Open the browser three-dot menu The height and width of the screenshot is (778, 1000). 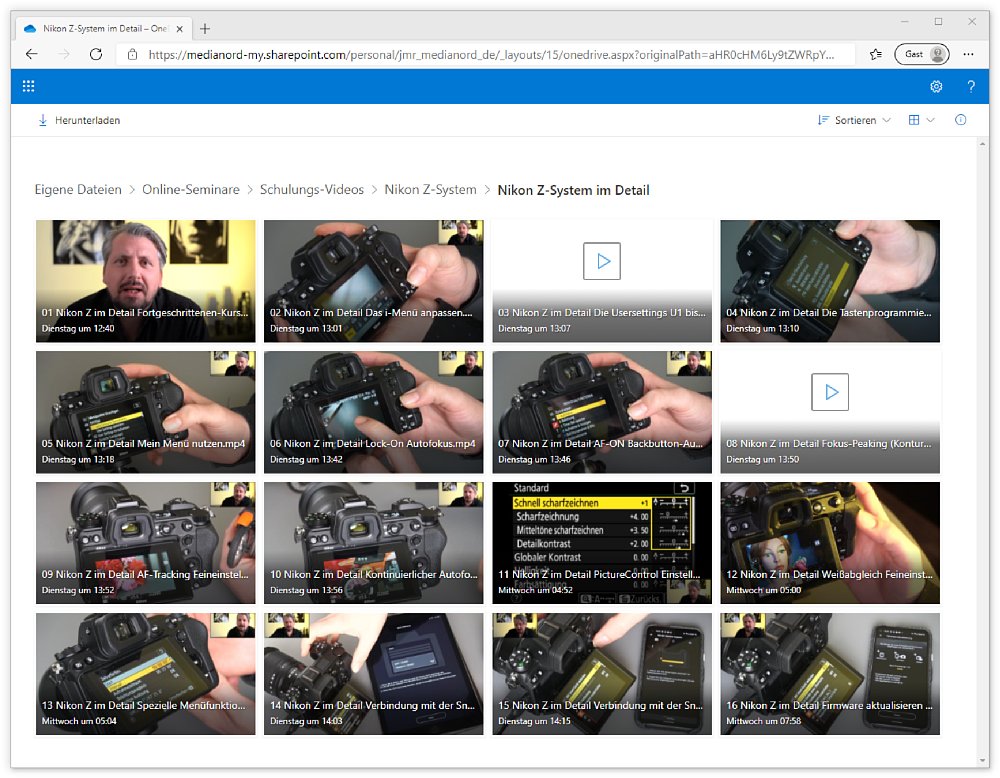pos(968,54)
